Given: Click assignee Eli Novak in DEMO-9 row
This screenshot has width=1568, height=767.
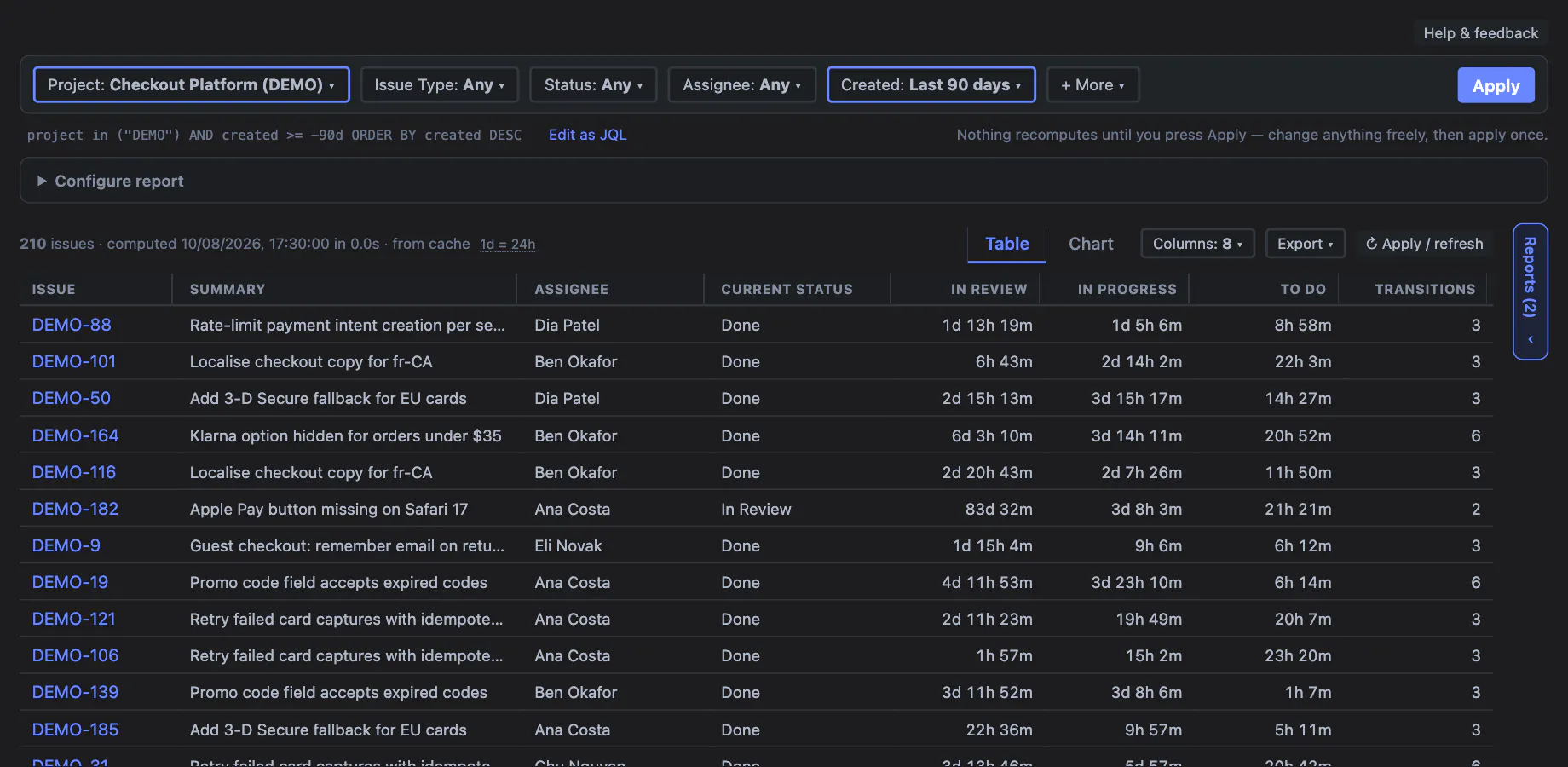Looking at the screenshot, I should [568, 545].
